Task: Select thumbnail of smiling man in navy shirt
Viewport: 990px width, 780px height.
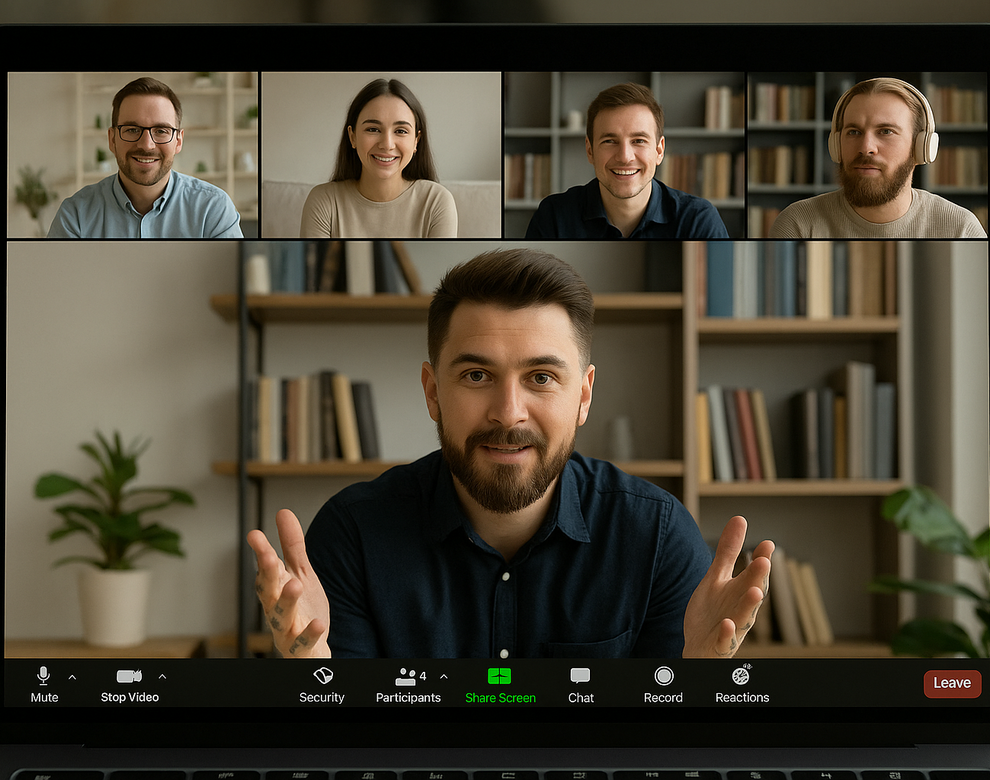Action: 625,155
